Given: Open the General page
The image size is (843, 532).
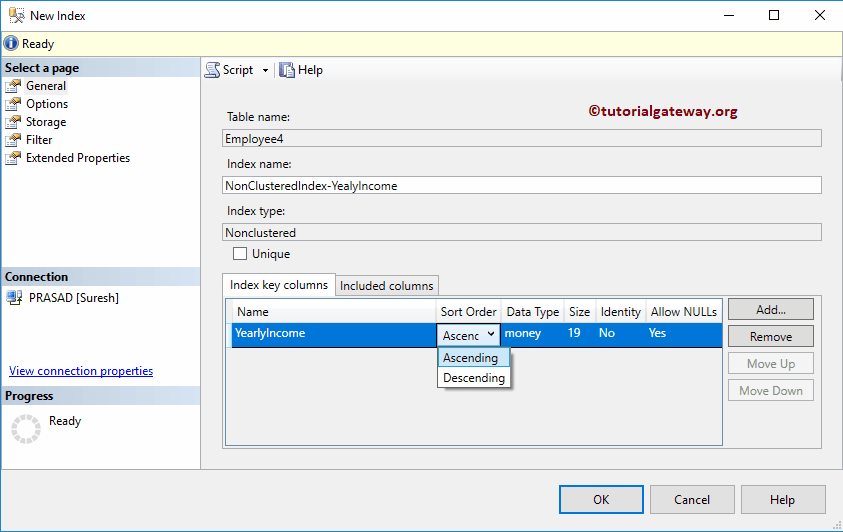Looking at the screenshot, I should click(46, 86).
